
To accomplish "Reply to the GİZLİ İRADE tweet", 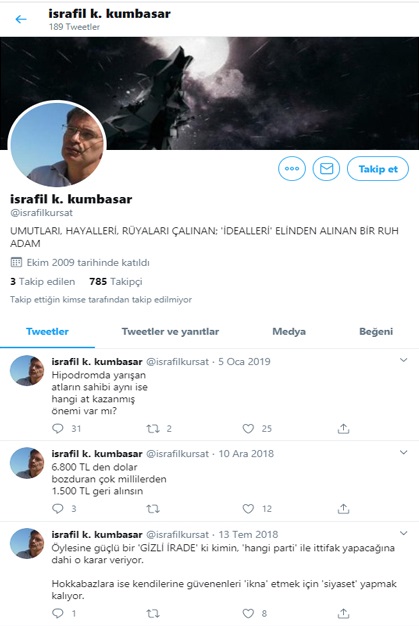I will click(x=58, y=613).
